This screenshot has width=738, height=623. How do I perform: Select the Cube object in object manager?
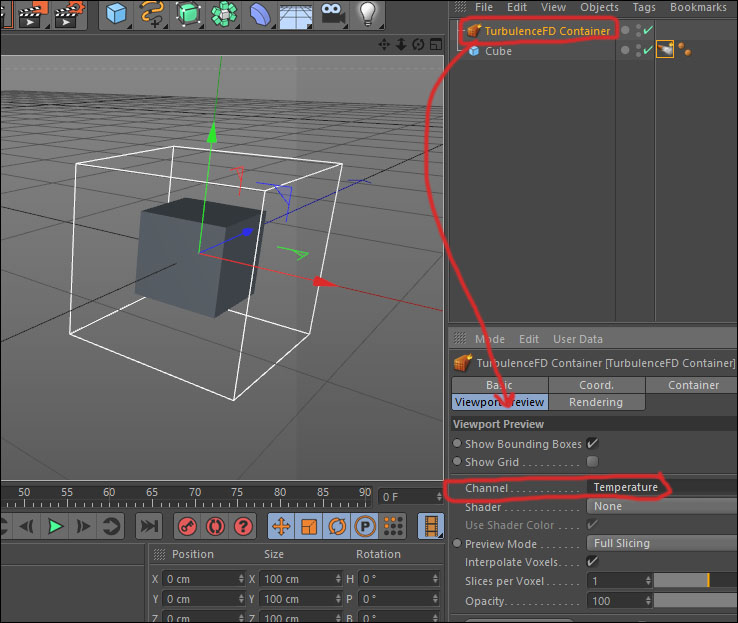(498, 51)
